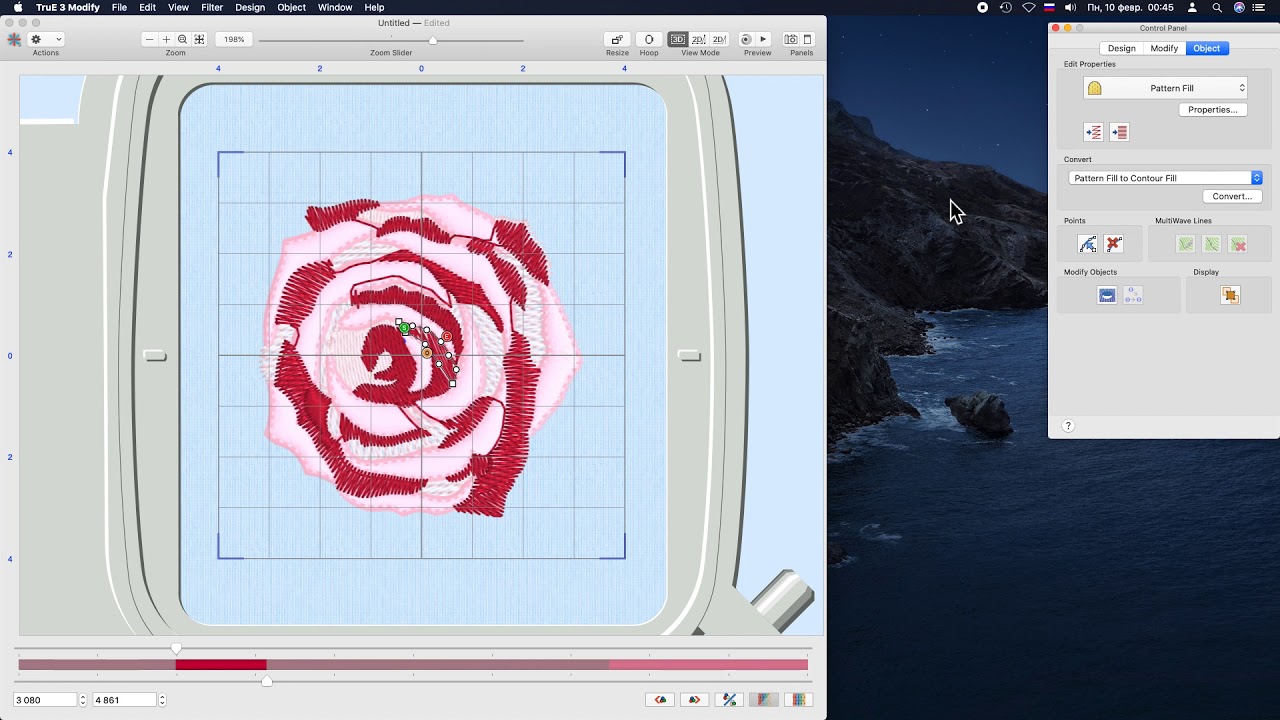This screenshot has height=720, width=1280.
Task: Click the Properties... button
Action: click(x=1212, y=110)
